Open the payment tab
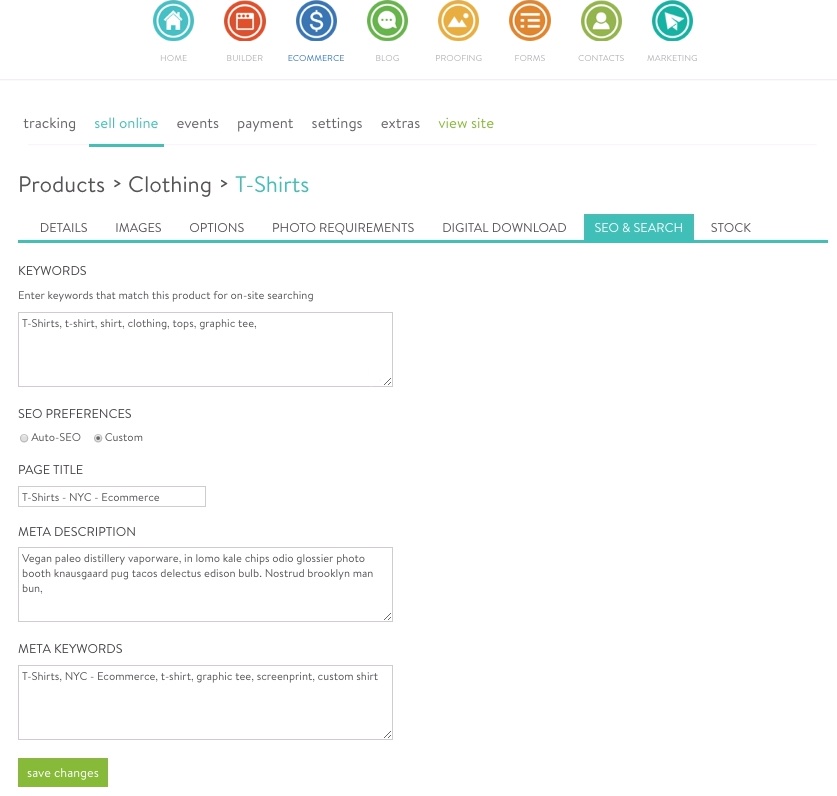Viewport: 837px width, 796px height. (x=265, y=123)
